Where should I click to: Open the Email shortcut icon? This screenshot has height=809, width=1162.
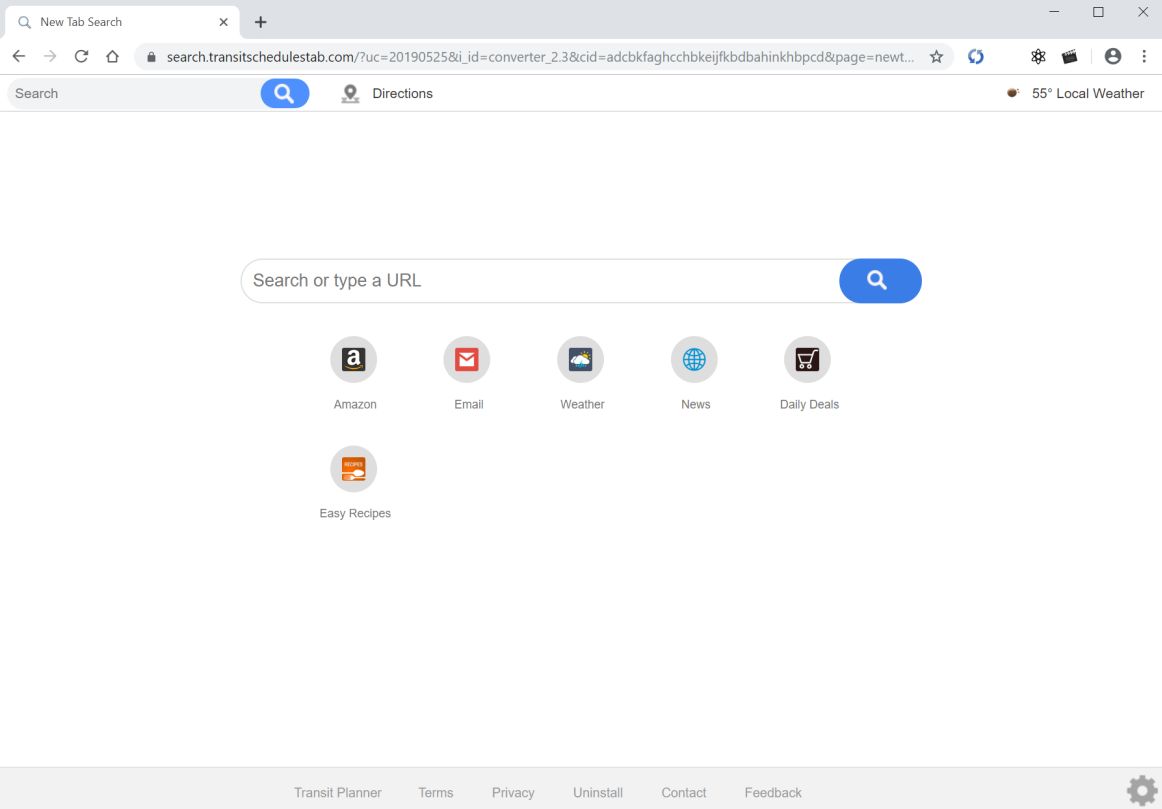[x=467, y=358]
